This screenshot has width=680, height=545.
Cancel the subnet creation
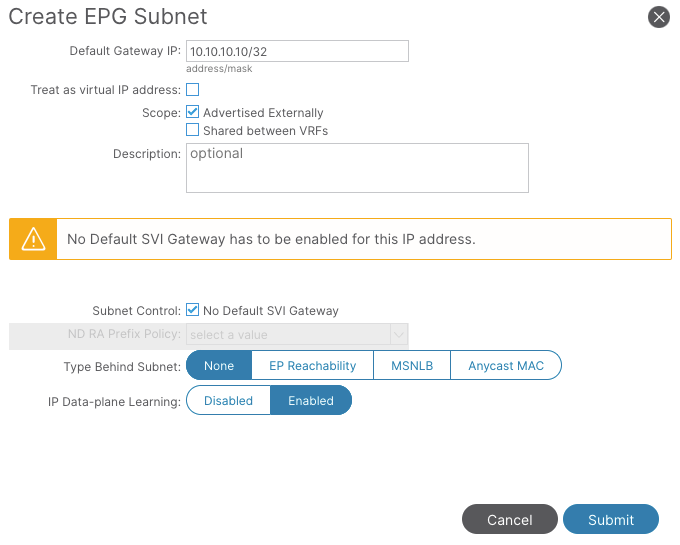tap(510, 519)
